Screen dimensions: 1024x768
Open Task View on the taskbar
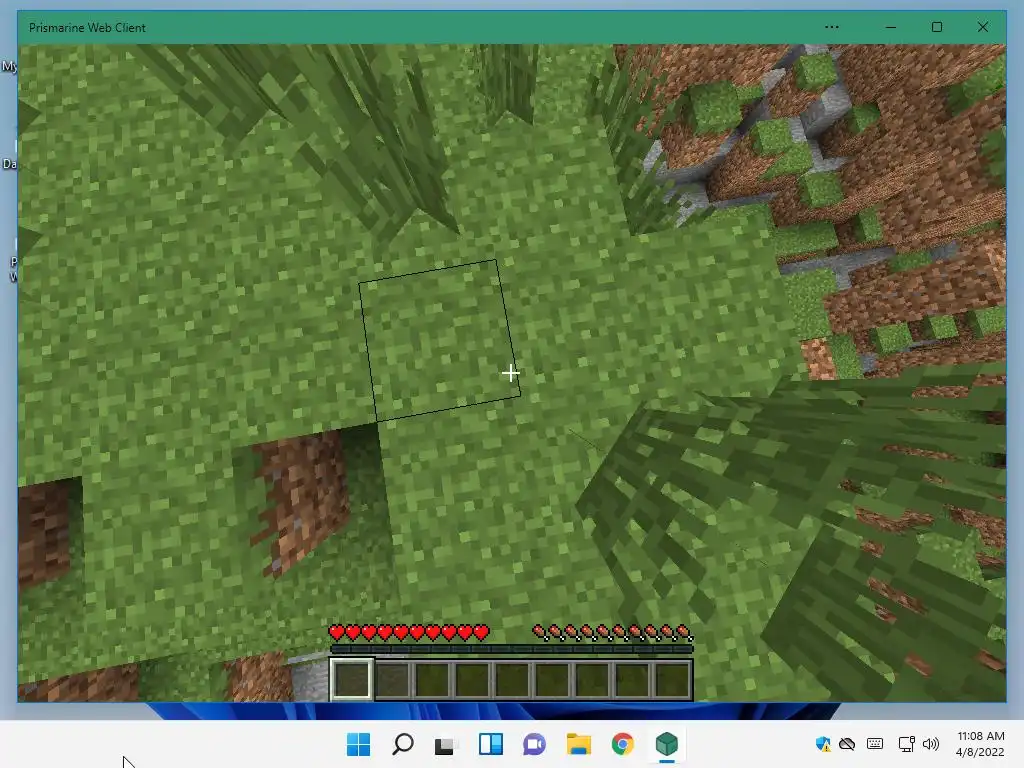446,744
